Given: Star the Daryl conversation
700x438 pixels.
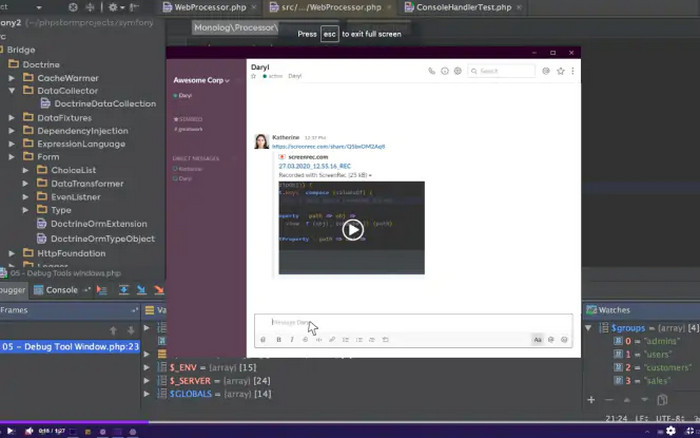Looking at the screenshot, I should 560,71.
